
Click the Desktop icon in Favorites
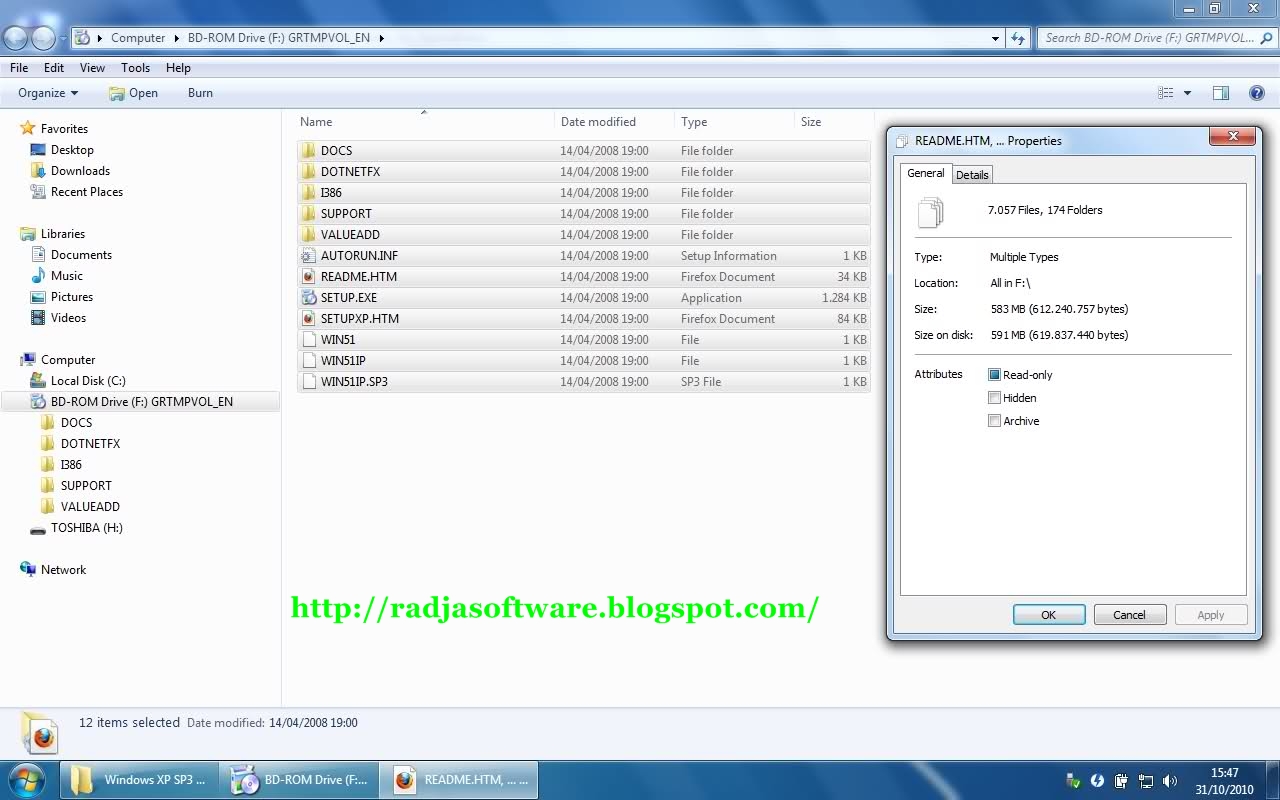pos(38,150)
